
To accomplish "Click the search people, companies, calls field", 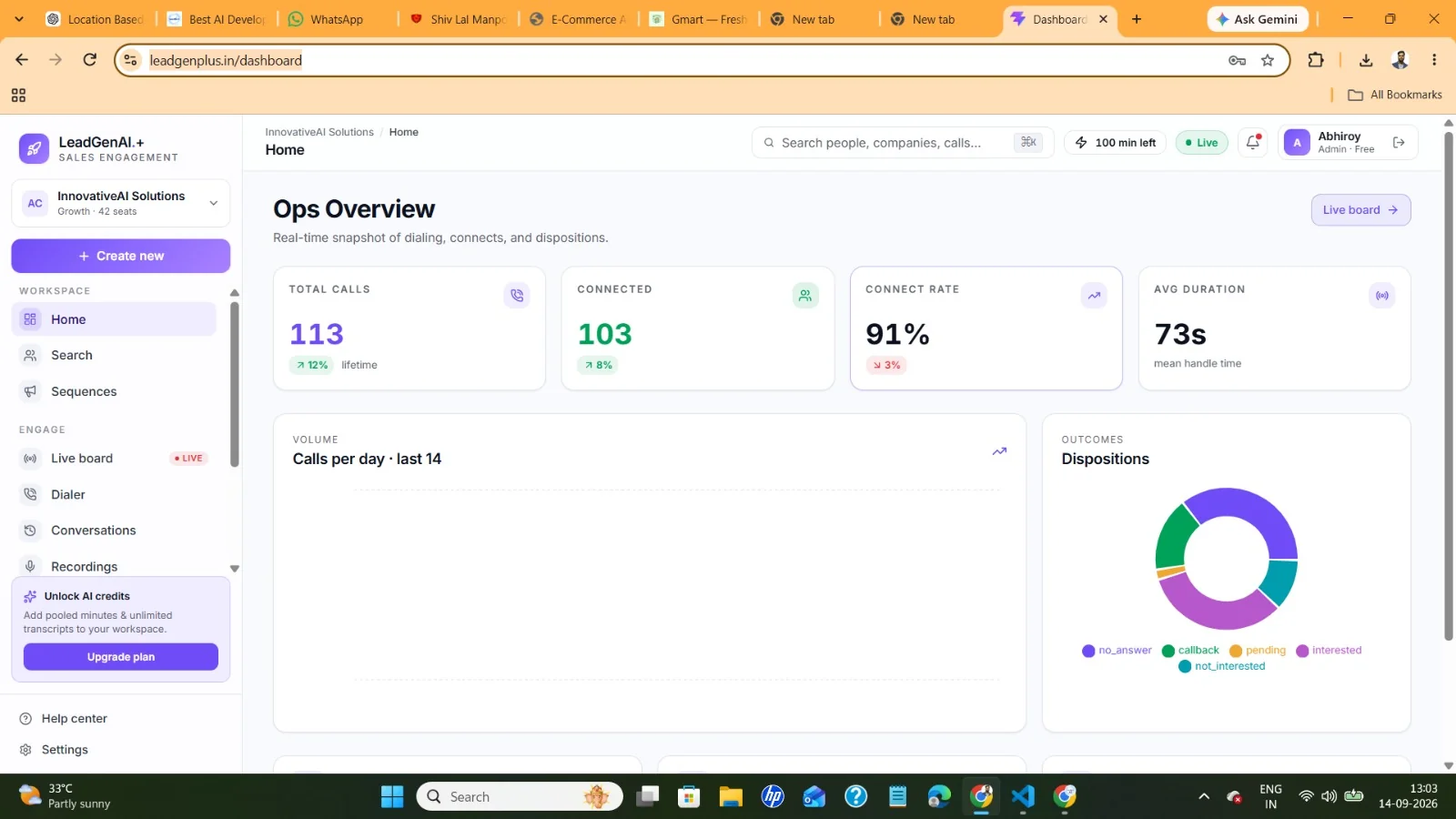I will click(902, 142).
